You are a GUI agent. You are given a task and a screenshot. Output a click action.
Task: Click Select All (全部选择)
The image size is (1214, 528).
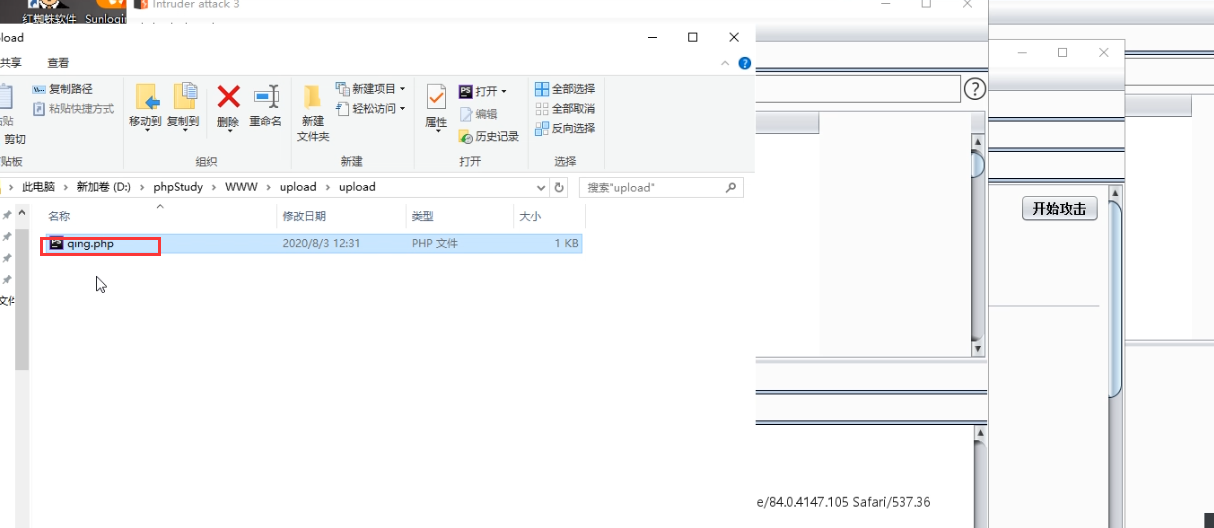click(x=565, y=89)
